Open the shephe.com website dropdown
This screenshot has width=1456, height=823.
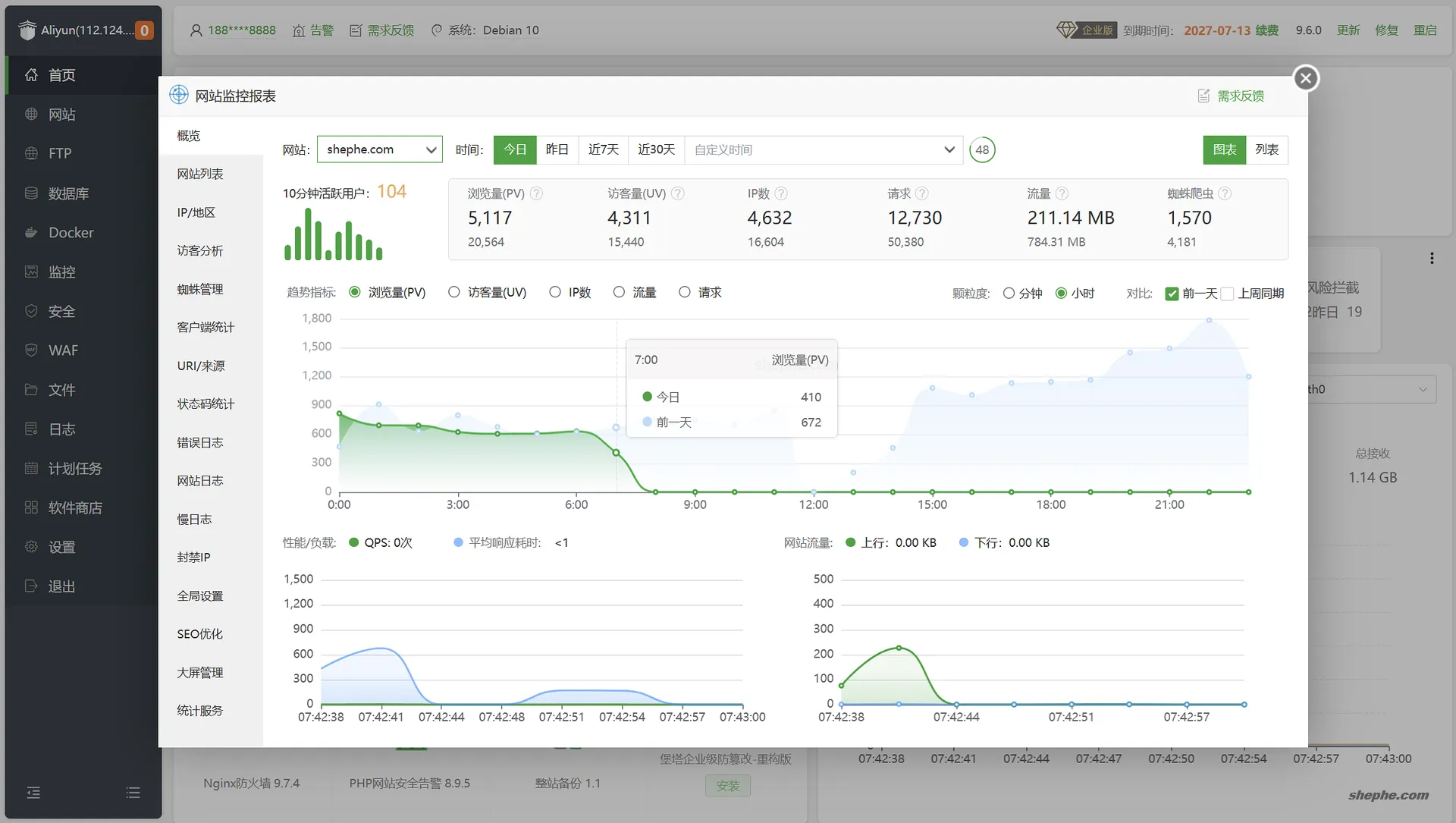(x=379, y=149)
